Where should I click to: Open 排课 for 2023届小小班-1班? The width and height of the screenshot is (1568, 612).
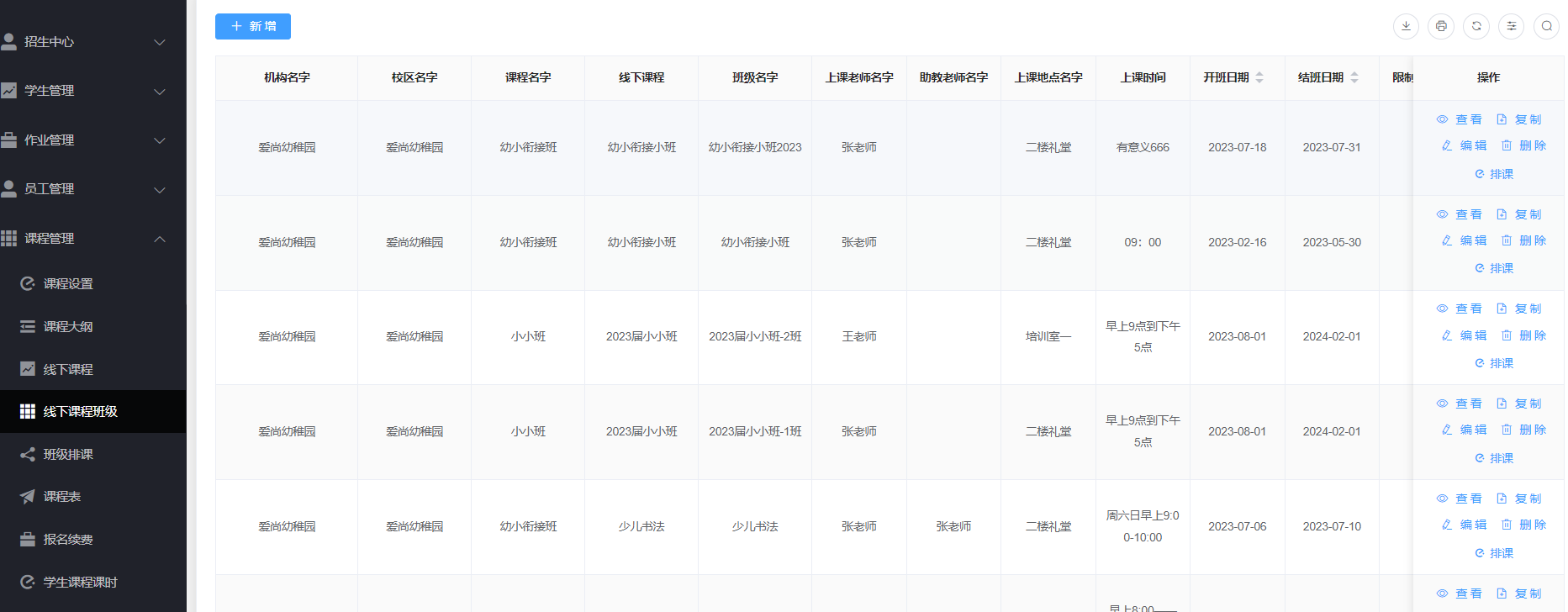(1494, 458)
